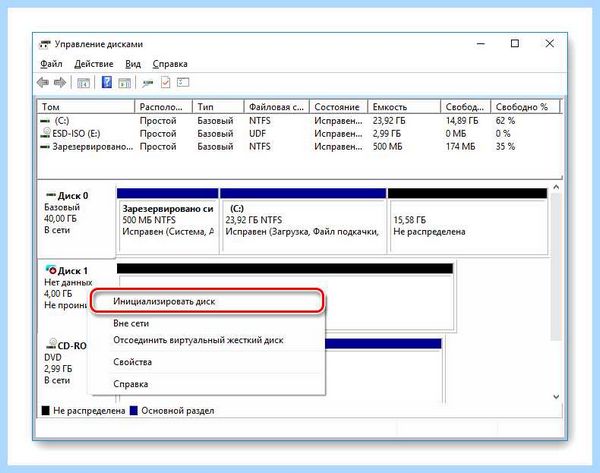Image resolution: width=600 pixels, height=473 pixels.
Task: Click the Disk Management title bar icon
Action: (45, 44)
